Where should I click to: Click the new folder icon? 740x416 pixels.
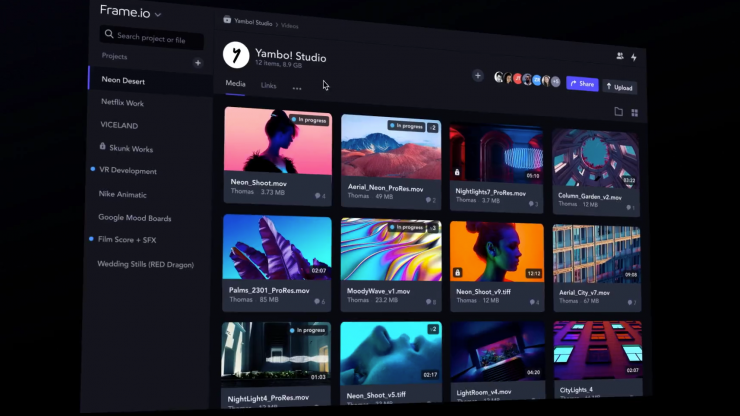[x=618, y=112]
